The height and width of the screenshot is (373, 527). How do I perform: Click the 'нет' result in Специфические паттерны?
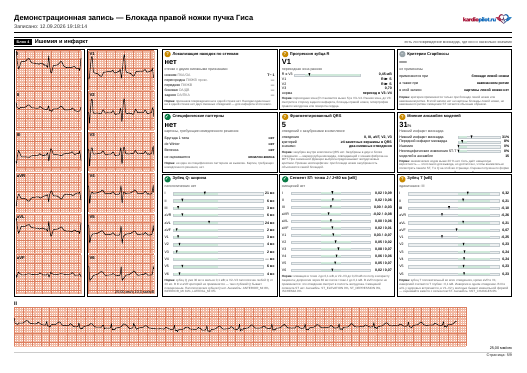pyautogui.click(x=170, y=125)
